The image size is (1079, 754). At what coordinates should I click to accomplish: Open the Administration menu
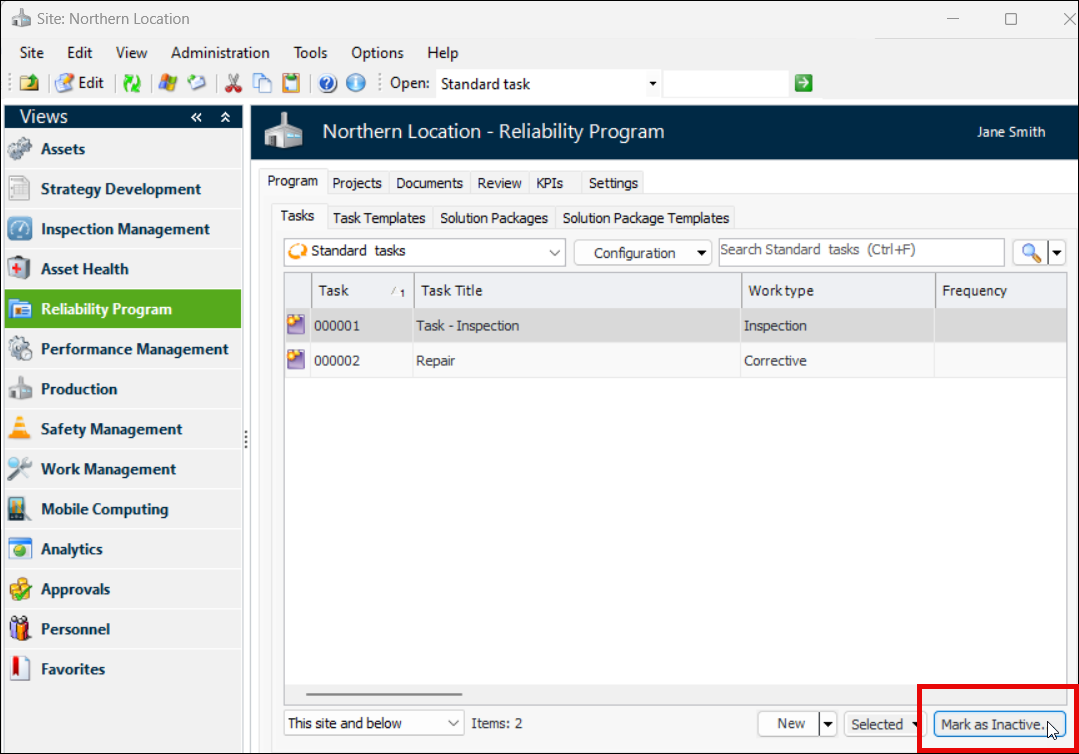220,53
